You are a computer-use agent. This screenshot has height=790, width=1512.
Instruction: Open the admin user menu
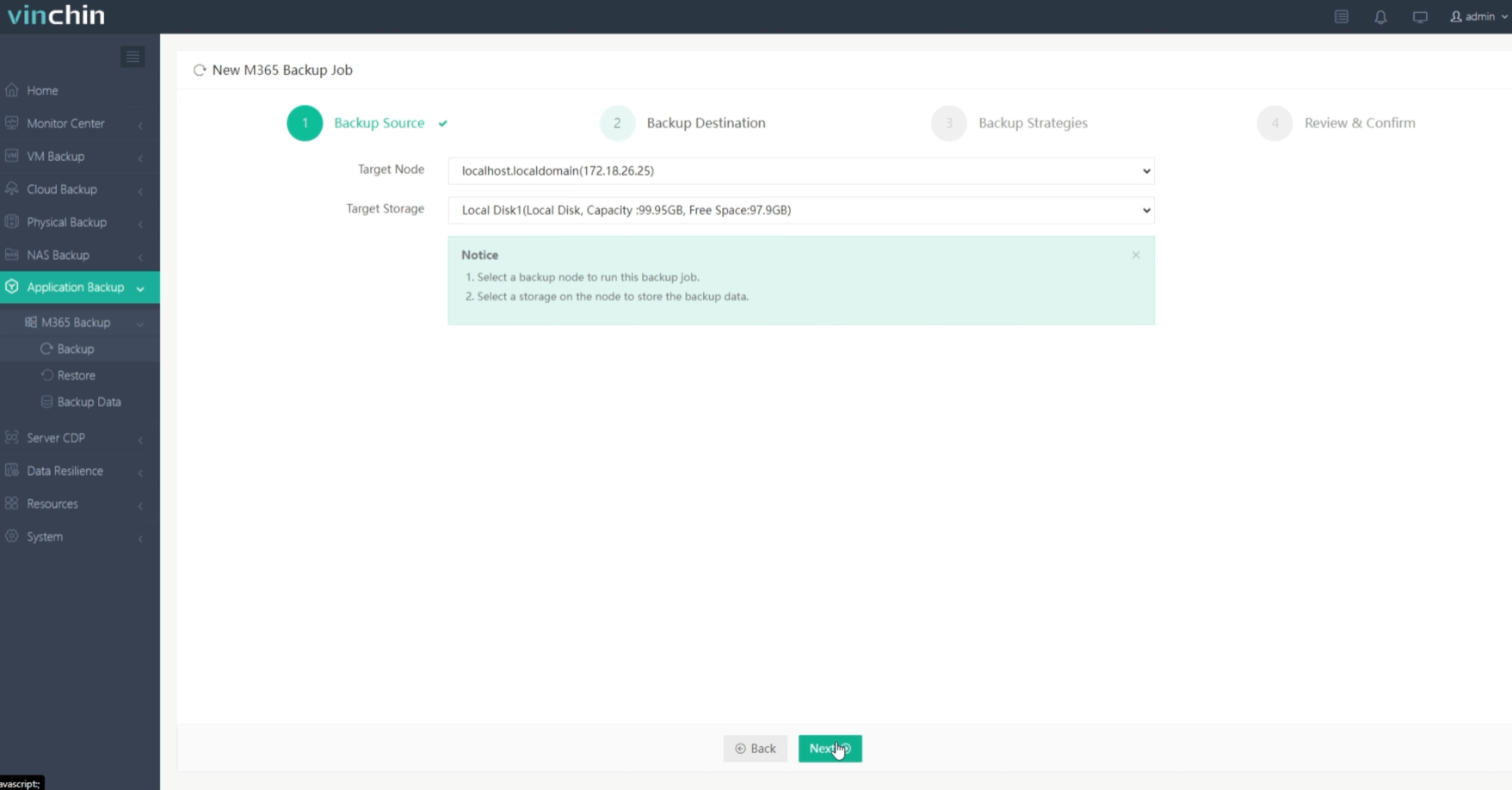click(1478, 16)
